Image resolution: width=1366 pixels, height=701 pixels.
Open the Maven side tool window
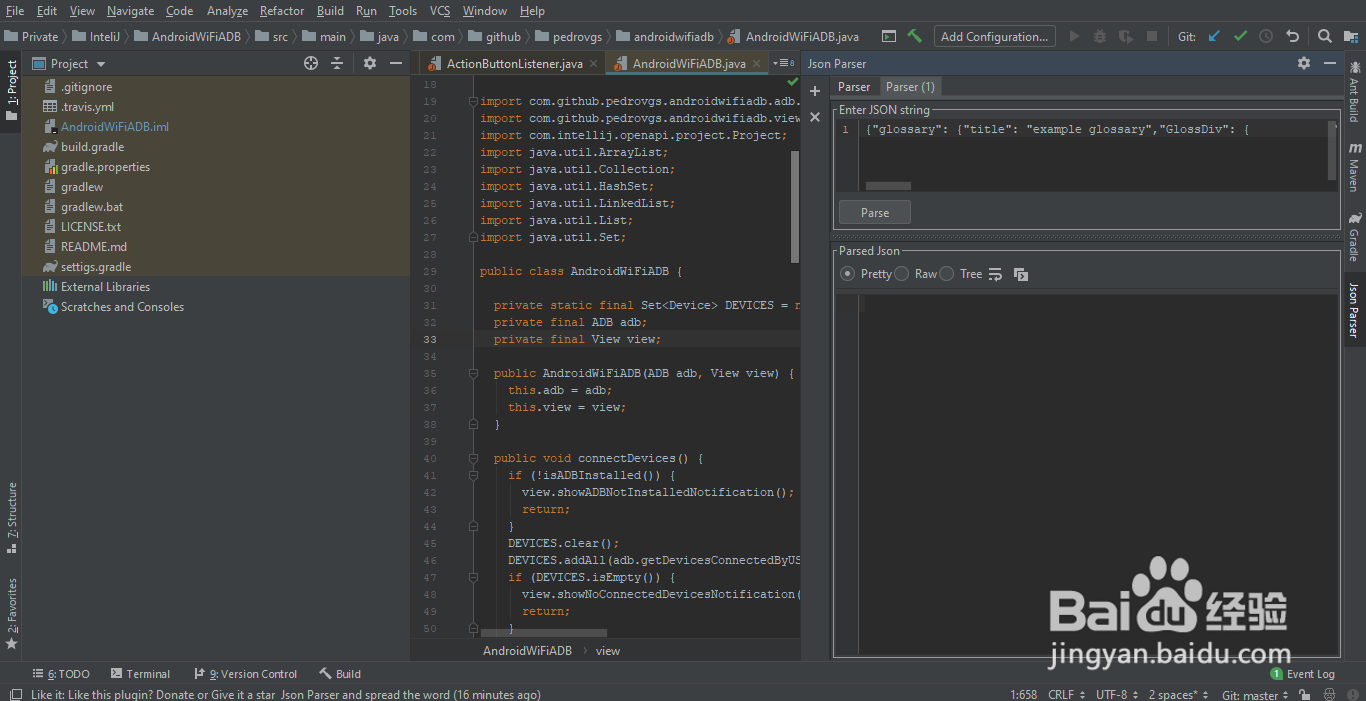coord(1354,167)
